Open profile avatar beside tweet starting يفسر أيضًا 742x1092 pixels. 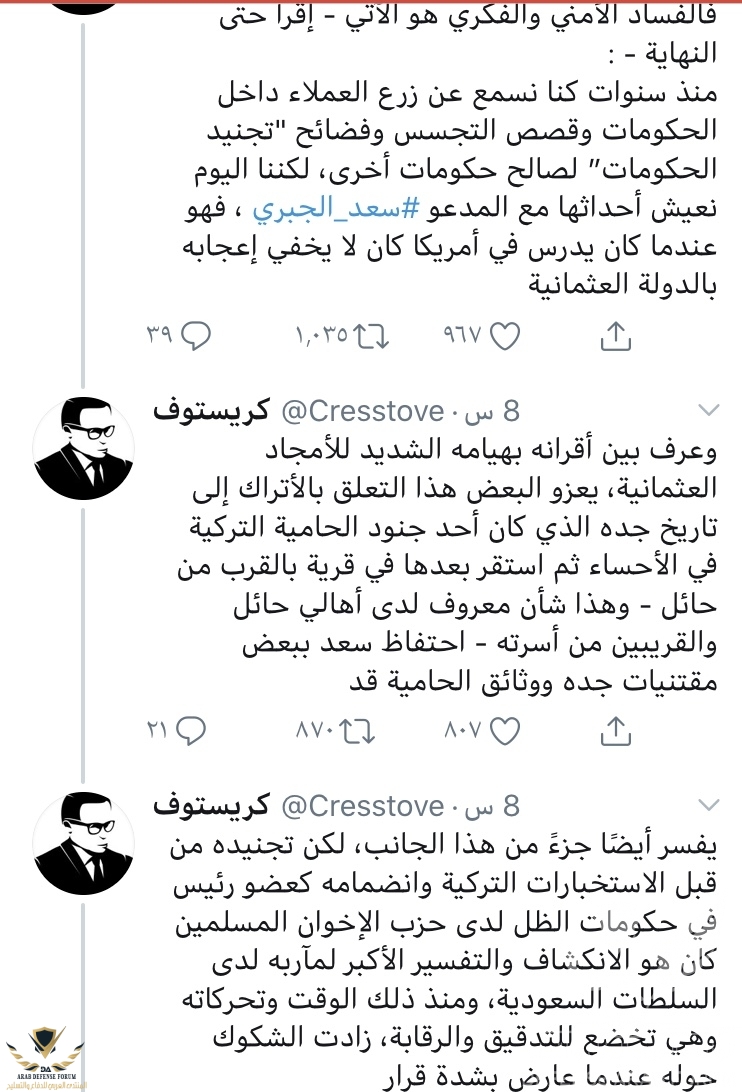coord(83,841)
